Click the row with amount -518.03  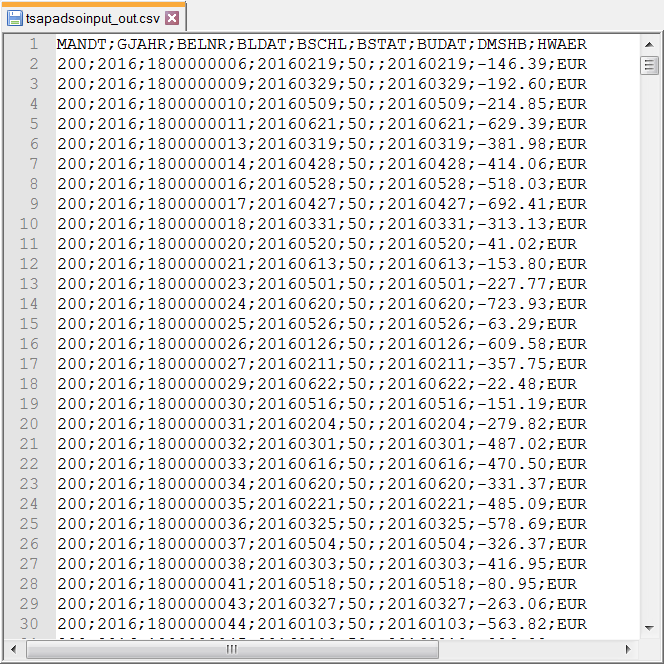click(322, 184)
